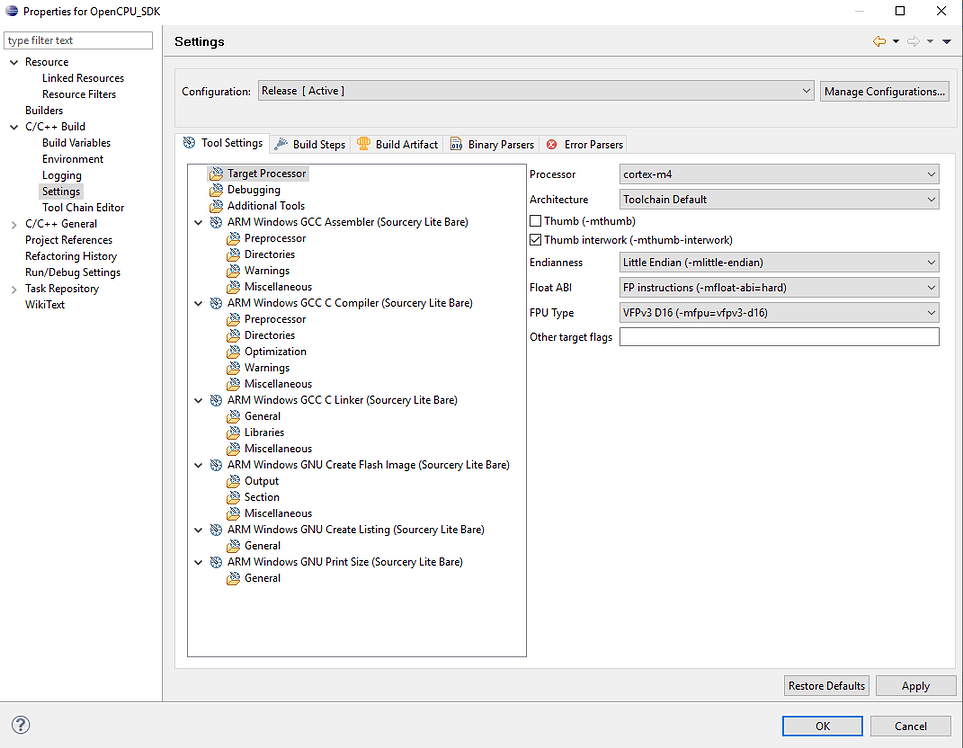Select Optimization under GCC C Compiler

click(275, 352)
